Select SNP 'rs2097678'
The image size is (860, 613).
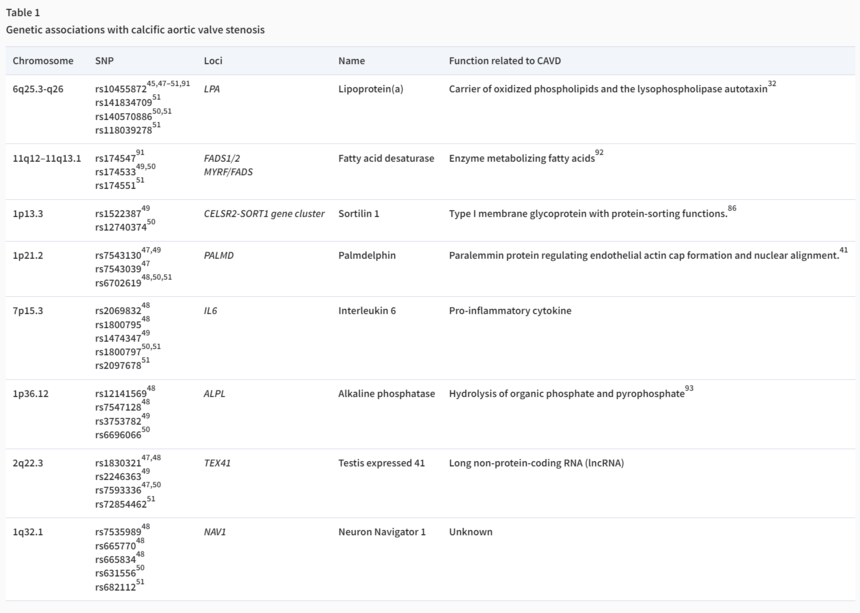pyautogui.click(x=118, y=366)
